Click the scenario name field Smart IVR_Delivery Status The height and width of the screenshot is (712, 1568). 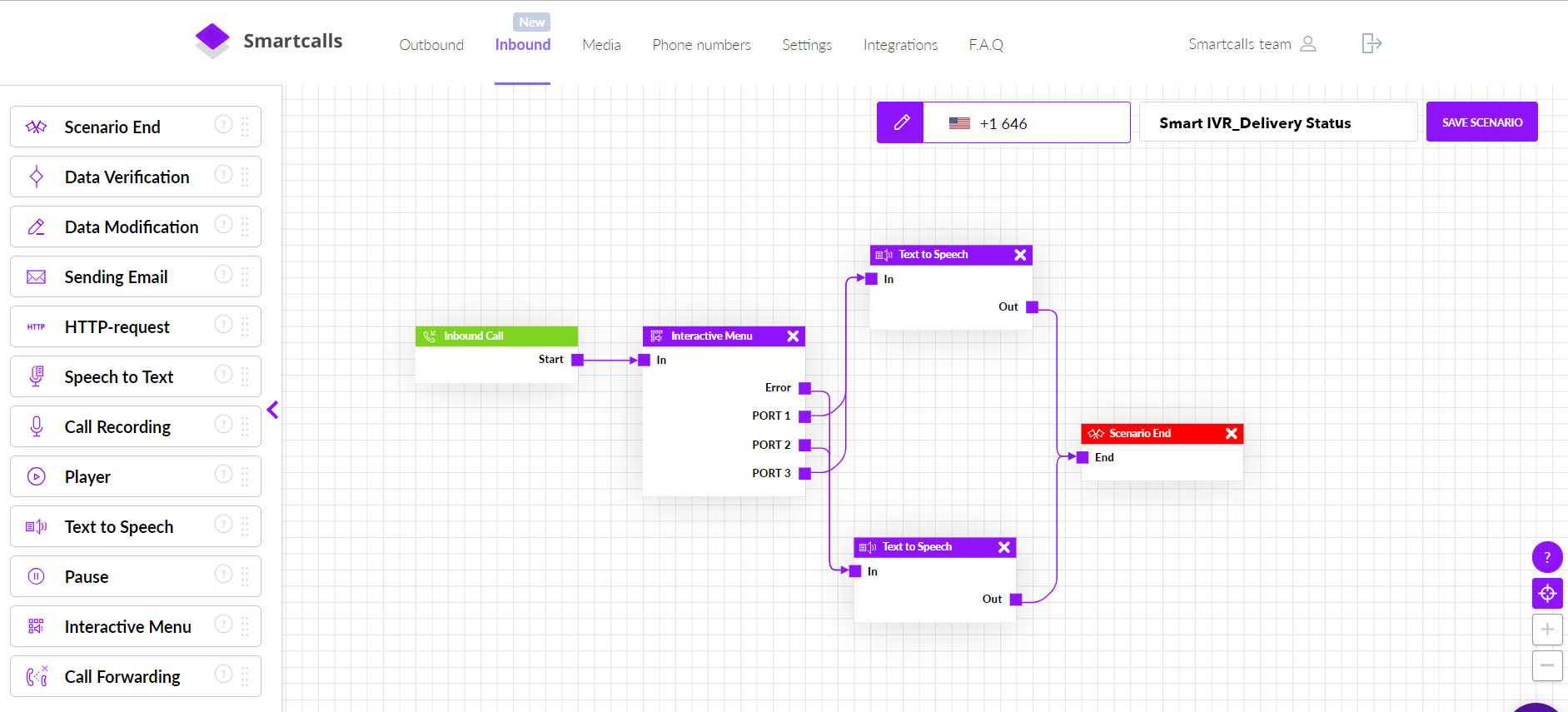1277,123
